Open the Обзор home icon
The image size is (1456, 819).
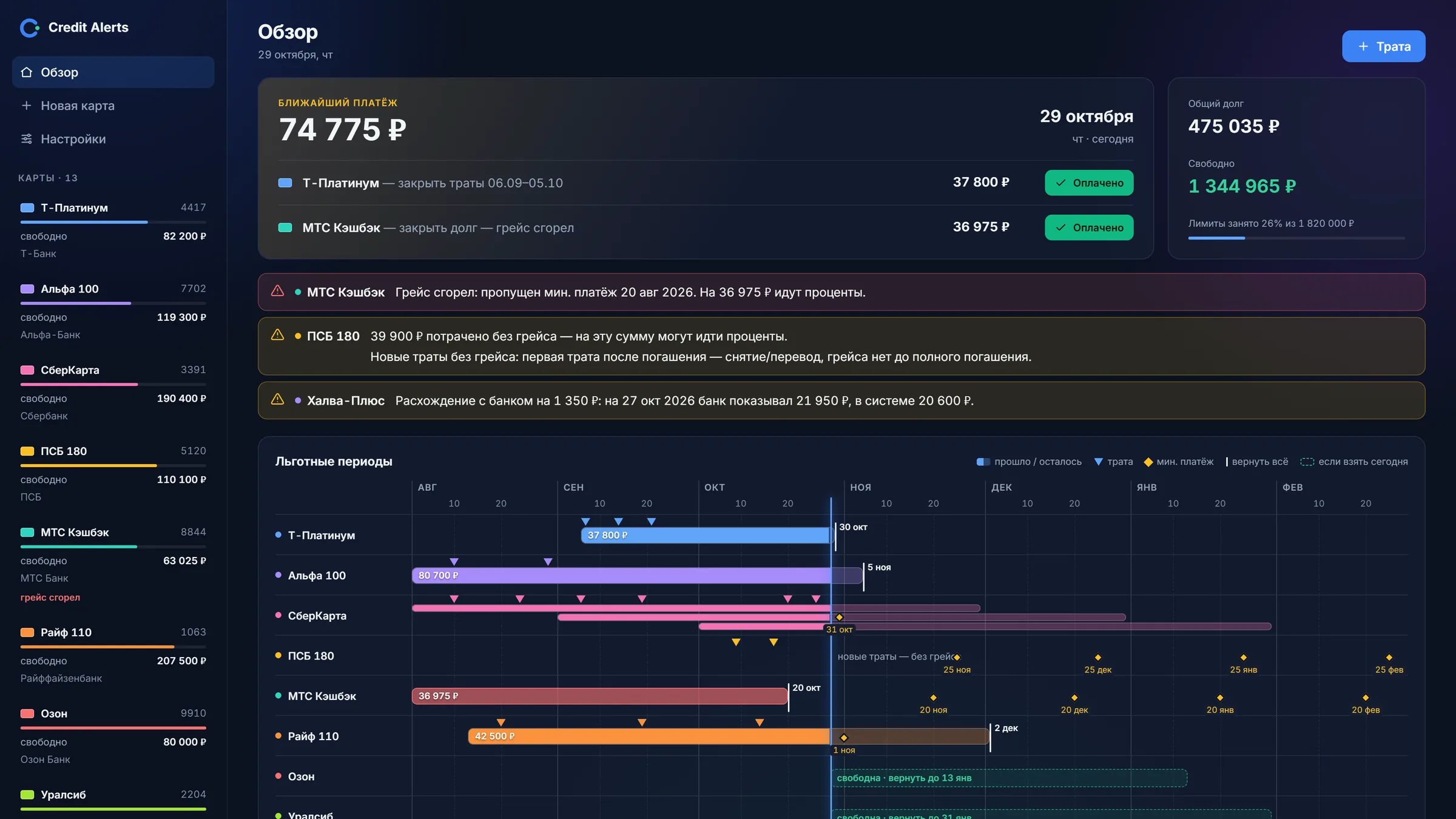(x=27, y=72)
